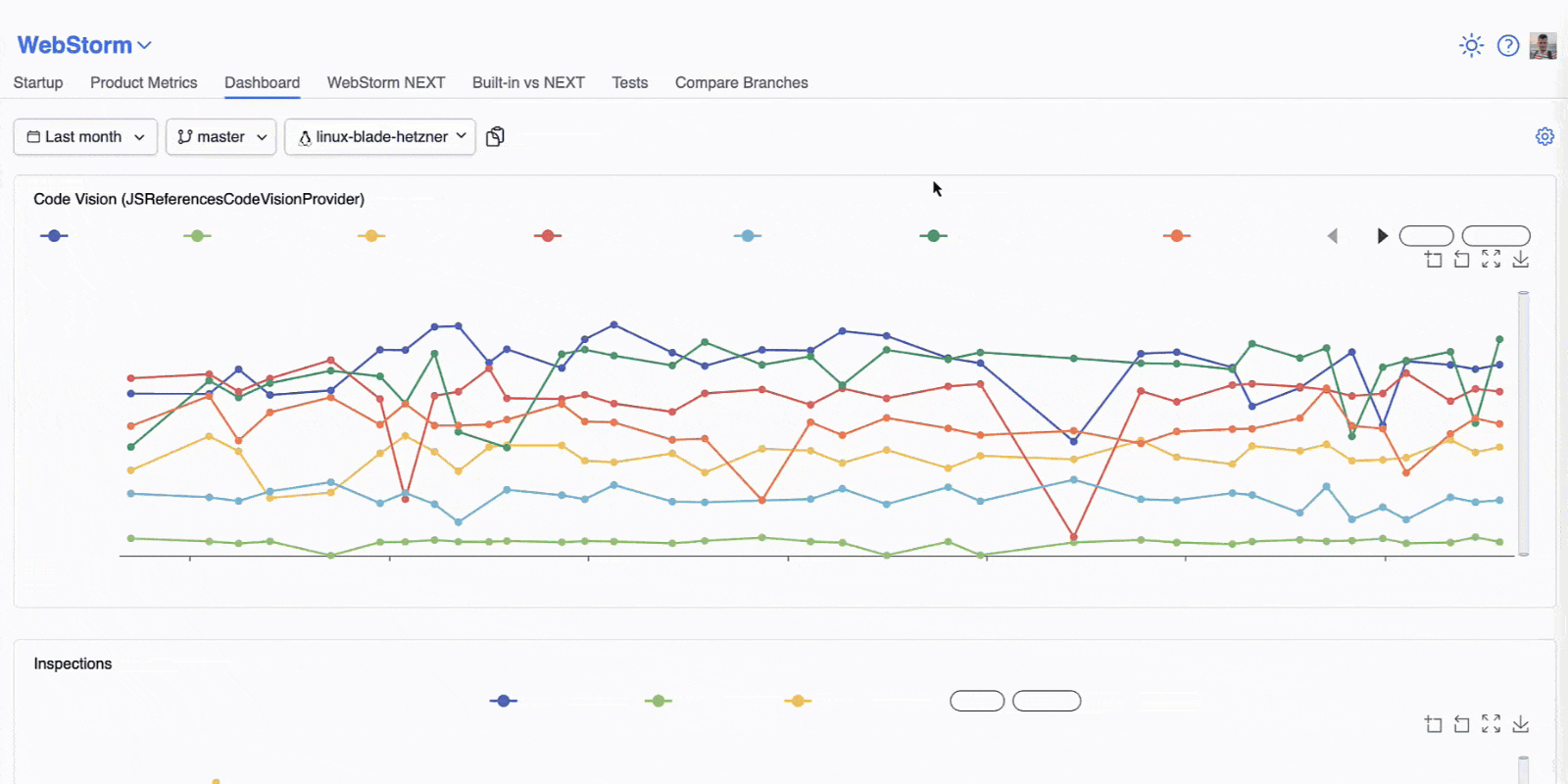
Task: Open the master branch dropdown
Action: click(x=221, y=137)
